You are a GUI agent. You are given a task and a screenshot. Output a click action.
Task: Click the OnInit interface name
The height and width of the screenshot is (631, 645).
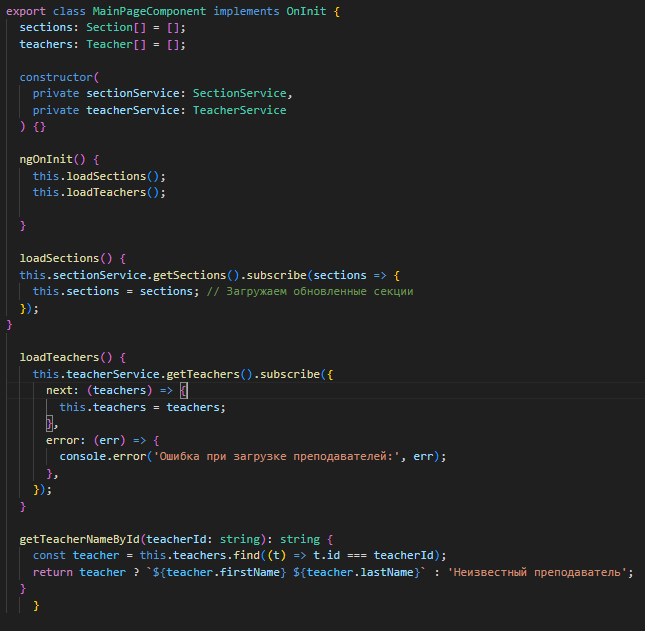306,12
